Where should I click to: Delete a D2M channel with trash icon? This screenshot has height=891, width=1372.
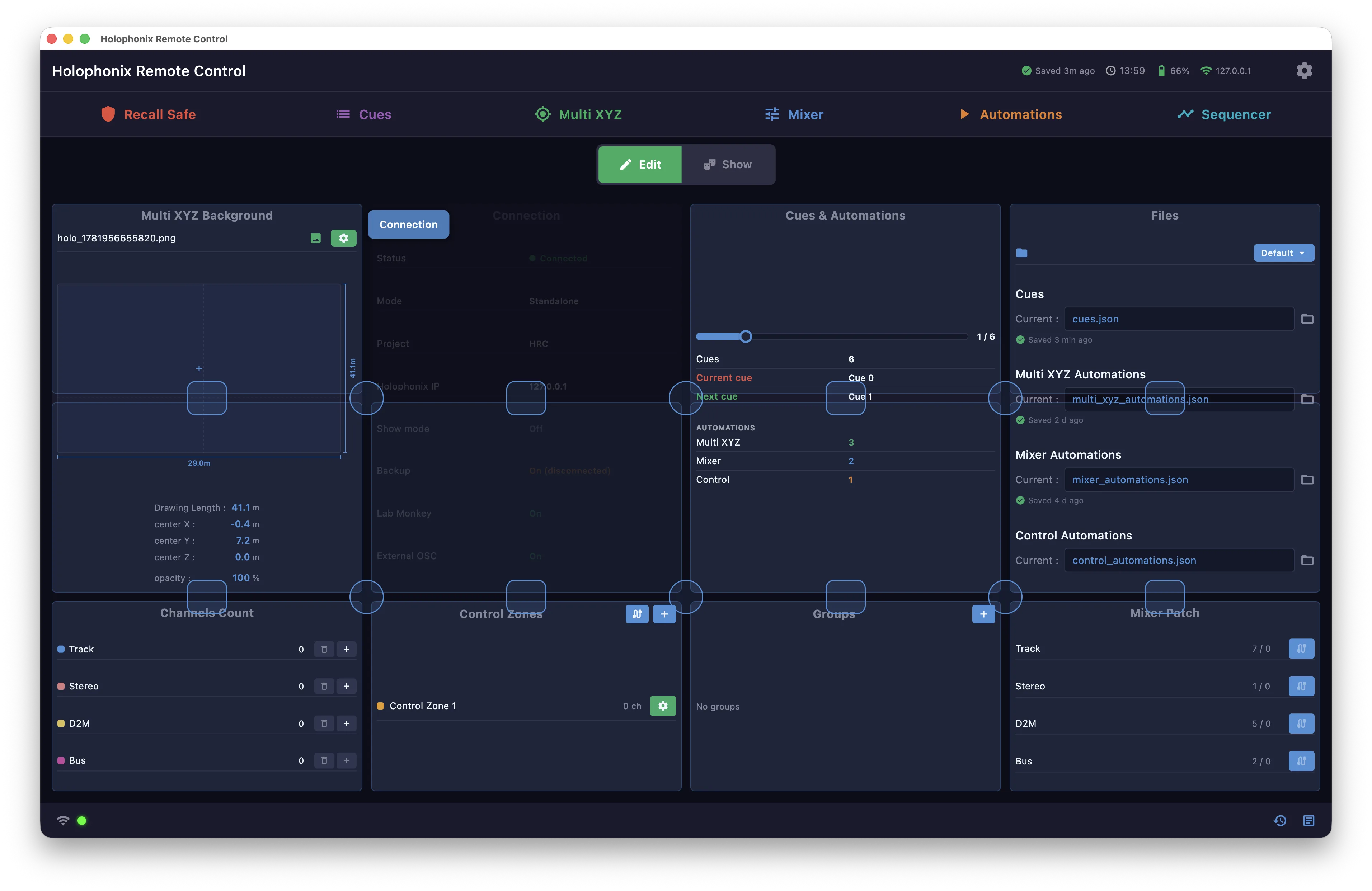(324, 723)
